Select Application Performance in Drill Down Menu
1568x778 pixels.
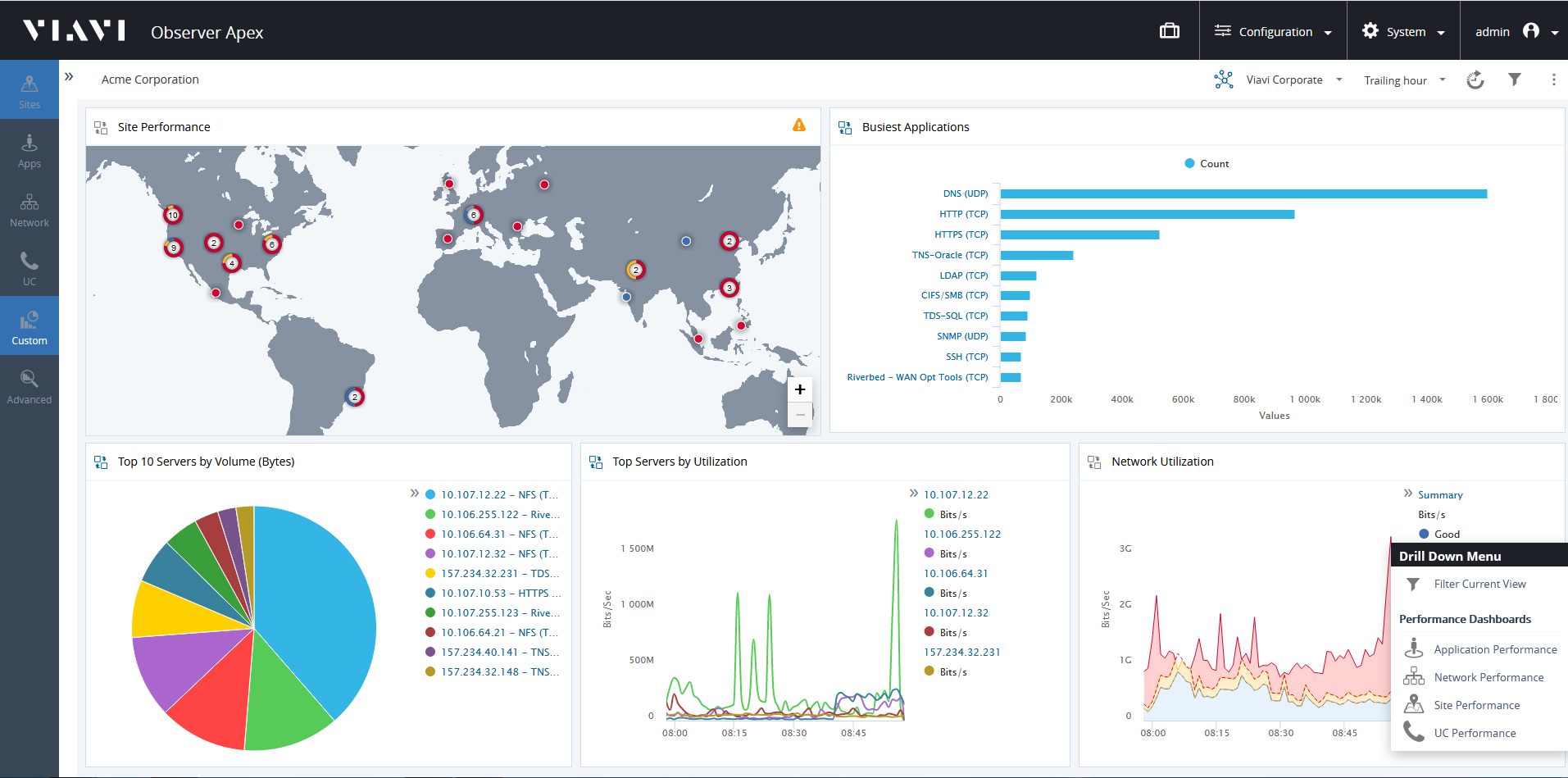pyautogui.click(x=1495, y=649)
